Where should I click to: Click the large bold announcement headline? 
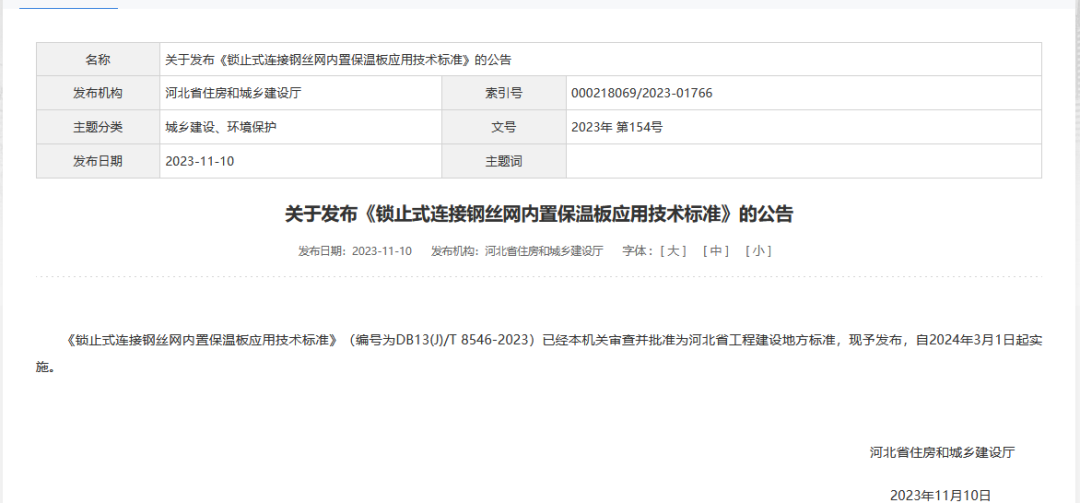point(539,214)
